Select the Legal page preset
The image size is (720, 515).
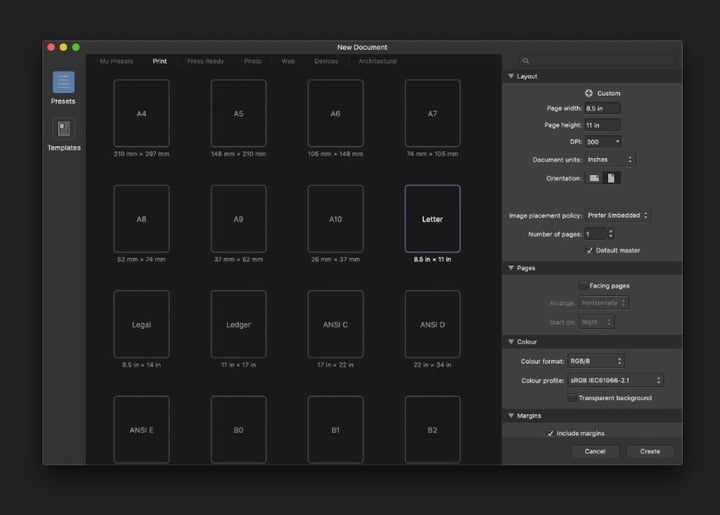pos(141,324)
